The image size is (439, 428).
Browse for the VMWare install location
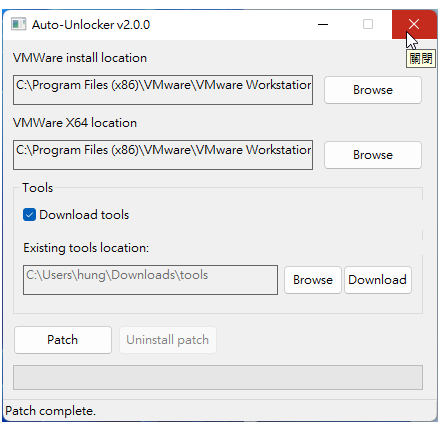tap(373, 90)
